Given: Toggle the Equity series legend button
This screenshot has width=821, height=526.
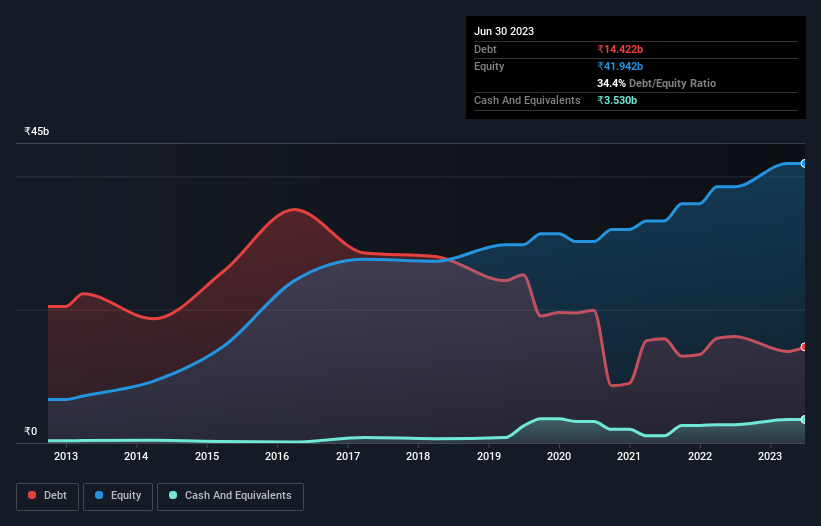Looking at the screenshot, I should point(118,496).
